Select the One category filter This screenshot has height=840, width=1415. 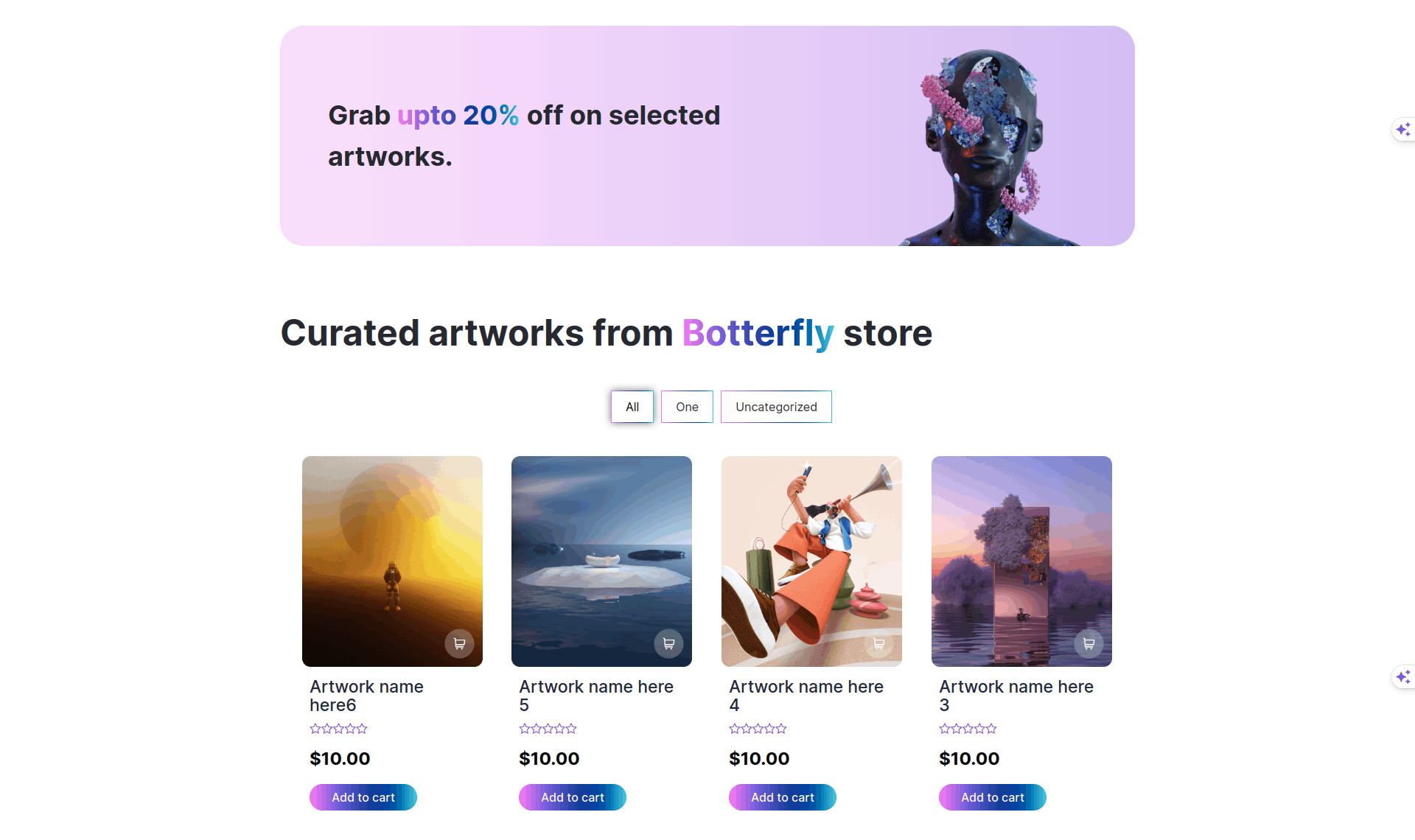(687, 407)
